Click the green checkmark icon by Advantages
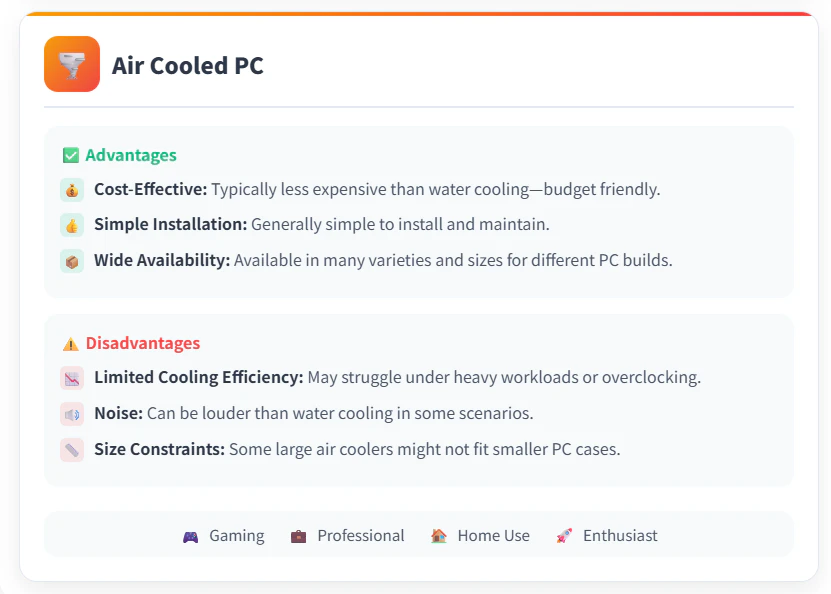This screenshot has width=831, height=594. pos(69,155)
